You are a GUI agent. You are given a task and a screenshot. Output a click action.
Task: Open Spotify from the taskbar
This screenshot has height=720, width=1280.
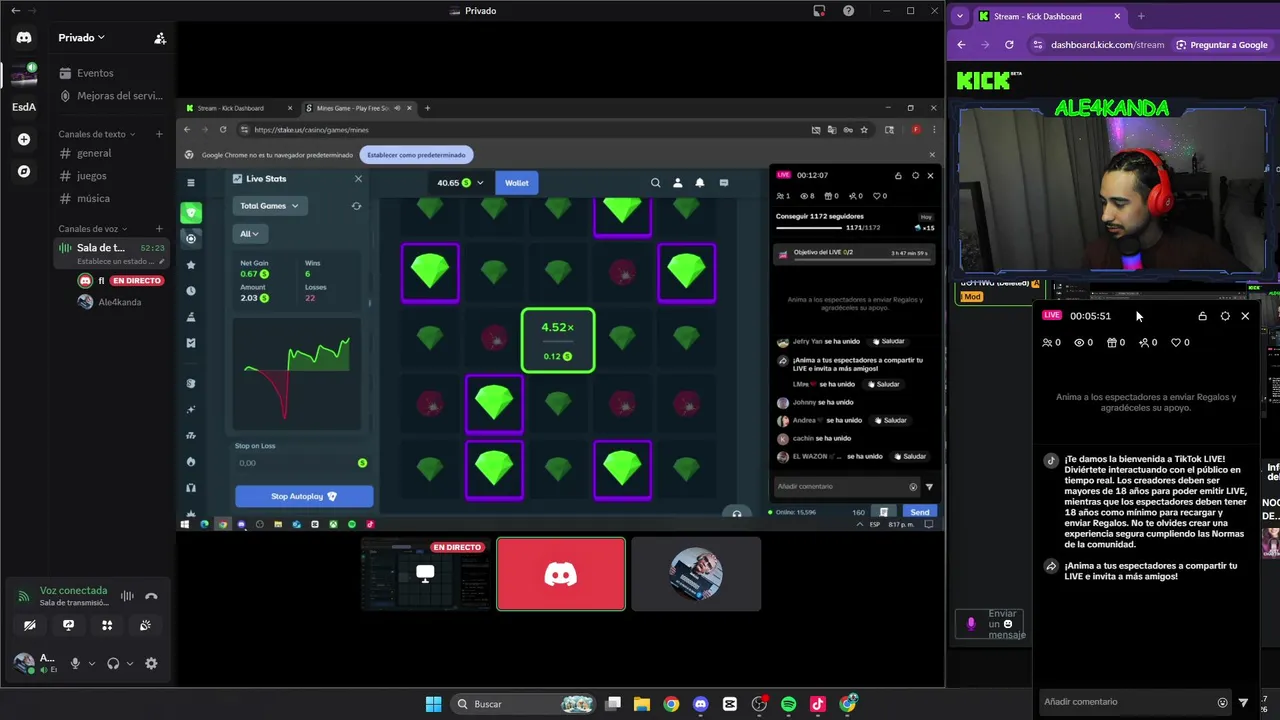788,704
